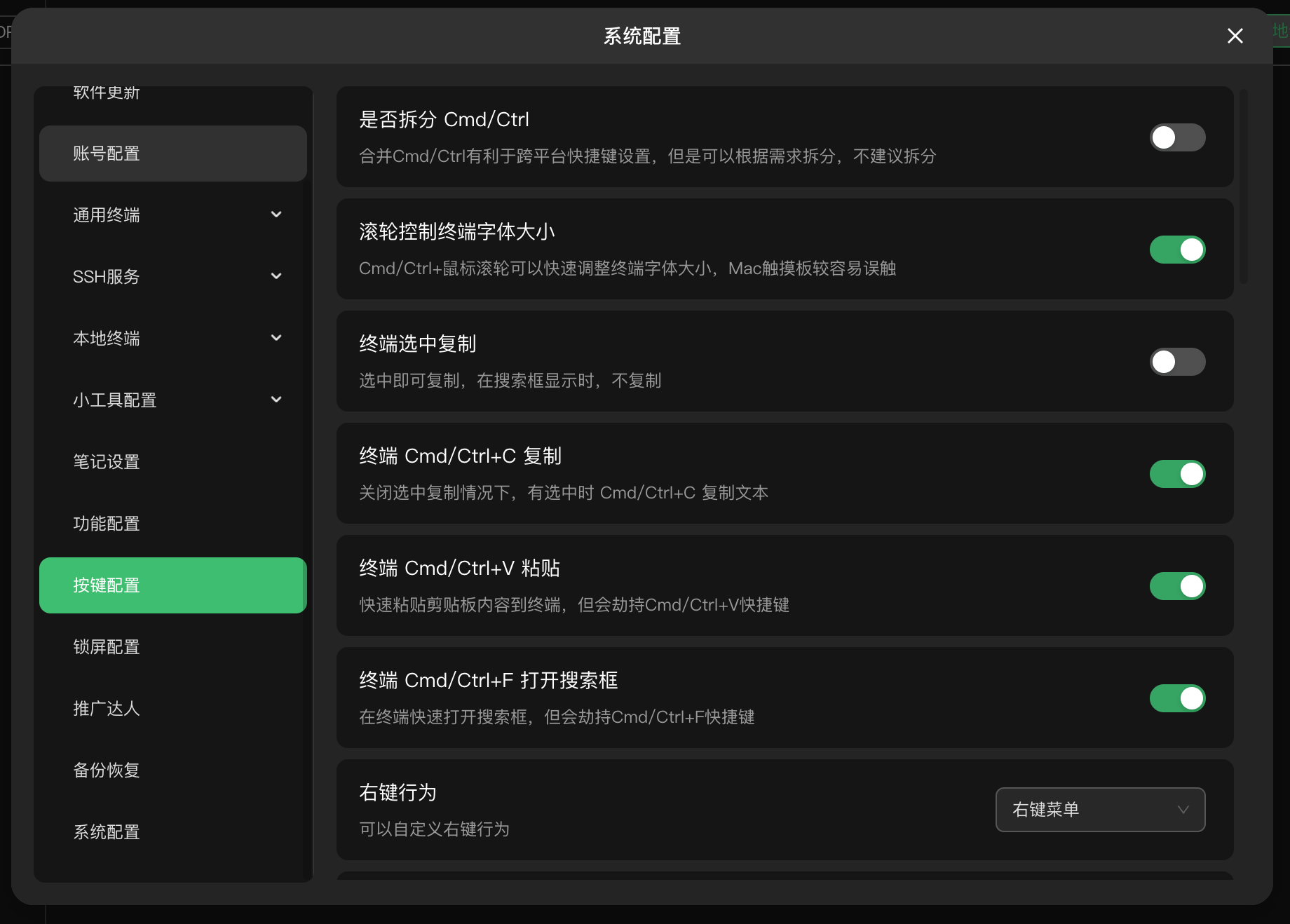Switch to 功能配置 settings
The height and width of the screenshot is (924, 1290).
172,524
